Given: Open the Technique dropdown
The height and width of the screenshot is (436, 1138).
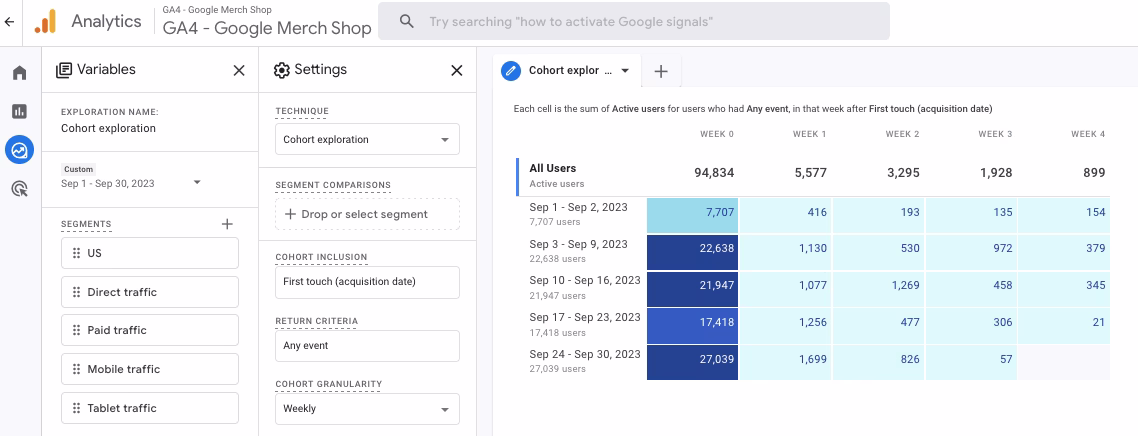Looking at the screenshot, I should (x=367, y=139).
